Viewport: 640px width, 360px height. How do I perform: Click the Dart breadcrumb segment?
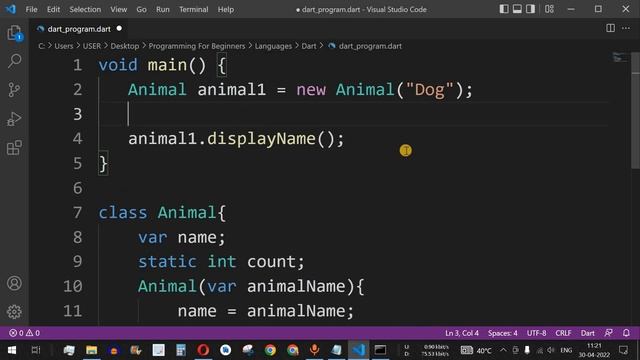[309, 46]
